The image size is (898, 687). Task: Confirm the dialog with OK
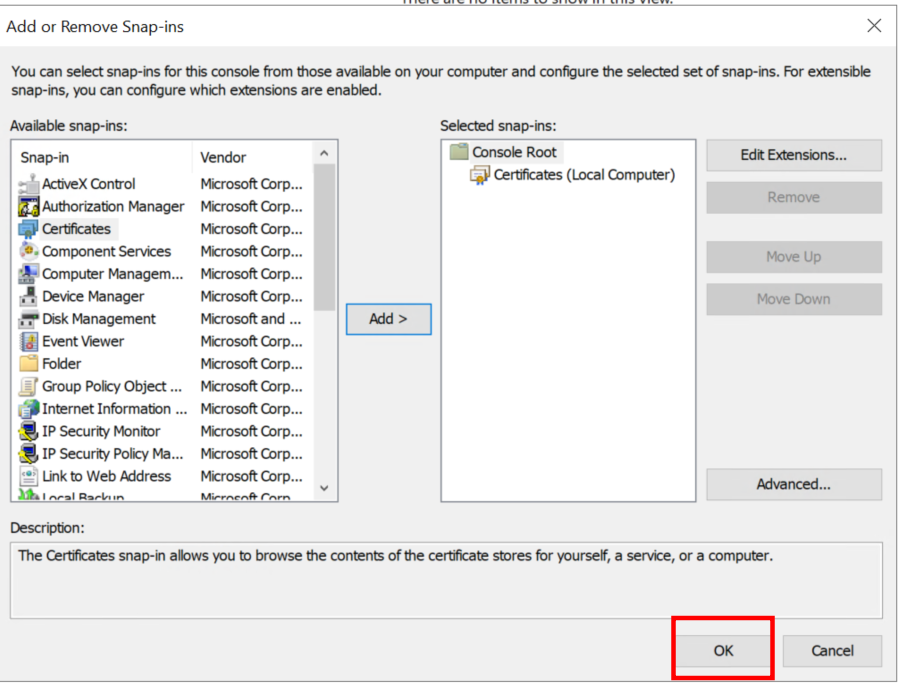723,650
